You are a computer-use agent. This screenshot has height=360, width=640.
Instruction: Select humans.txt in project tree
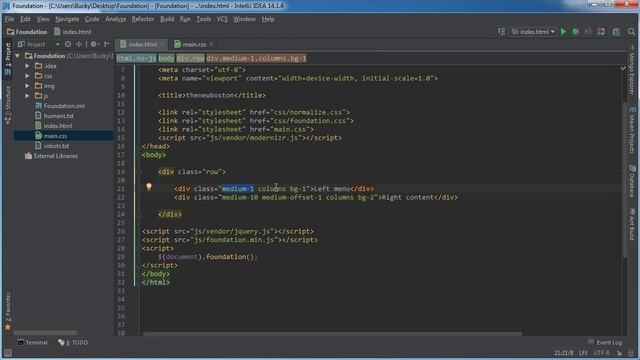pos(58,116)
